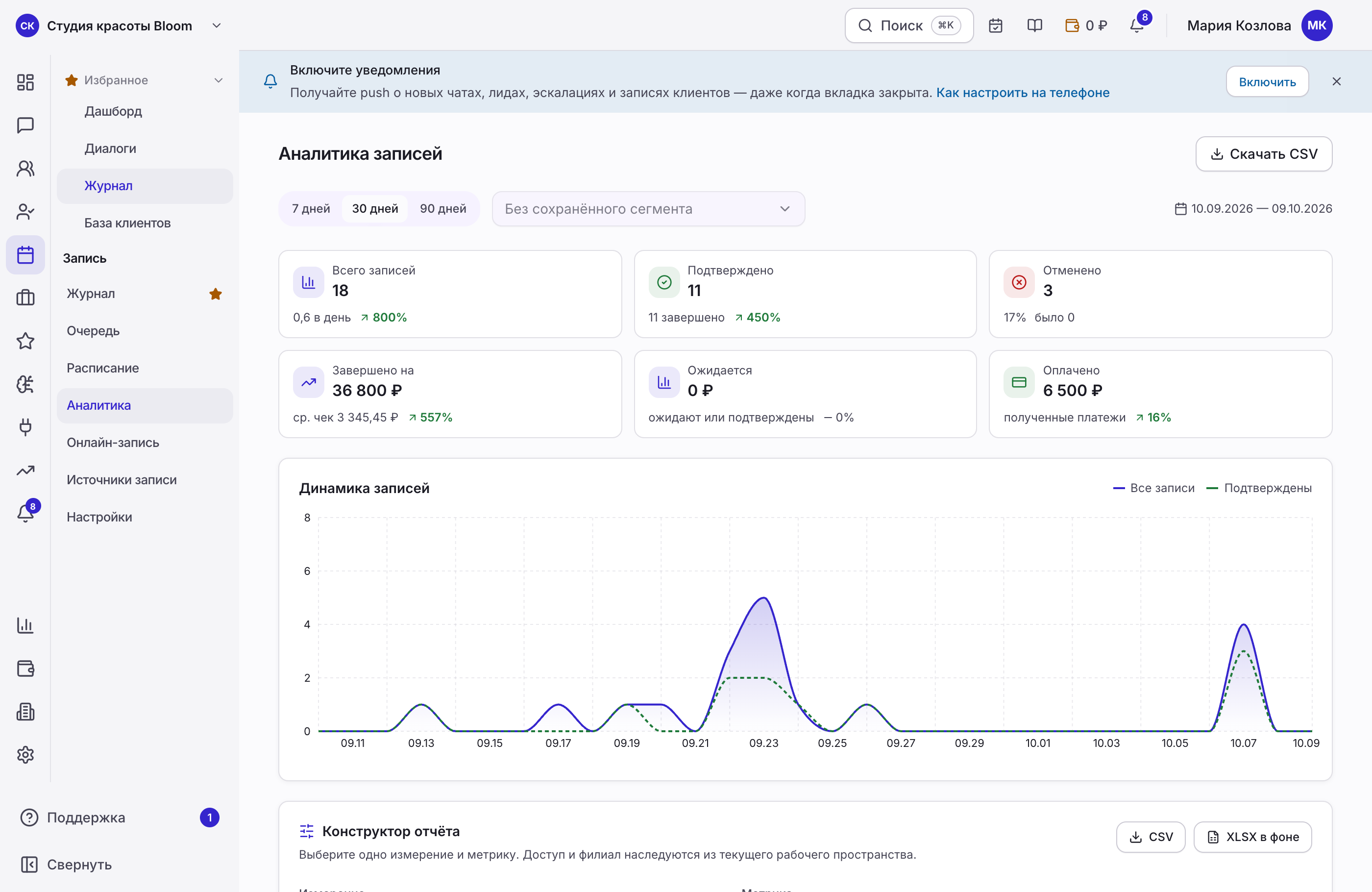Toggle the Подтверждены chart legend

coord(1259,488)
